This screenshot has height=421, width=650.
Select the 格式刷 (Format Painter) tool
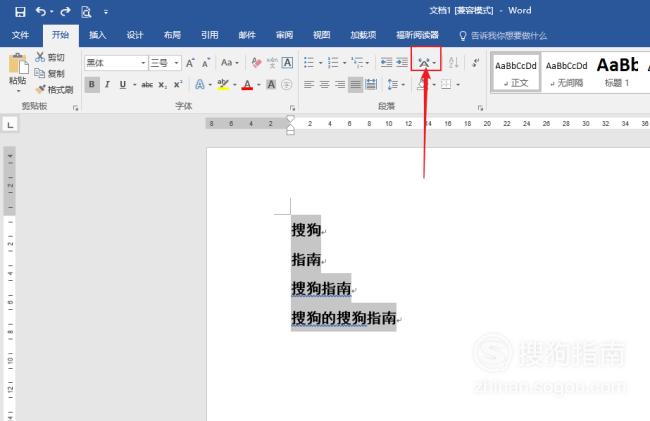click(x=55, y=90)
